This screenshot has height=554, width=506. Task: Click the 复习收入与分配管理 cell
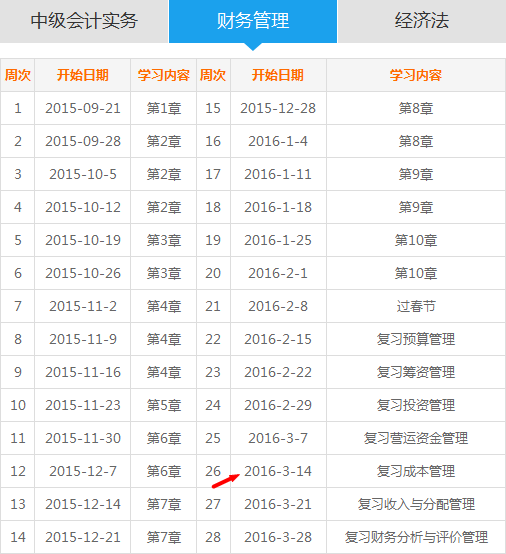point(416,504)
